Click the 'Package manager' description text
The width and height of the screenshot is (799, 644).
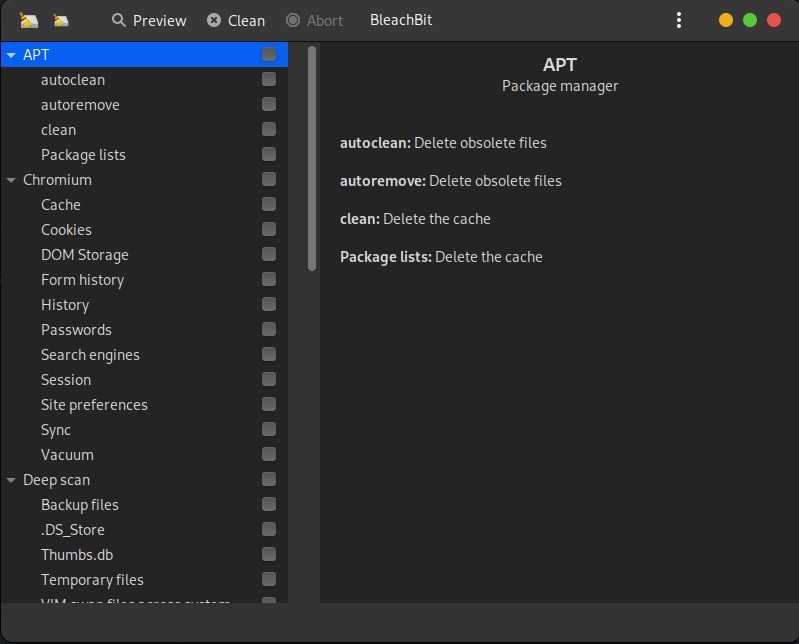coord(560,86)
